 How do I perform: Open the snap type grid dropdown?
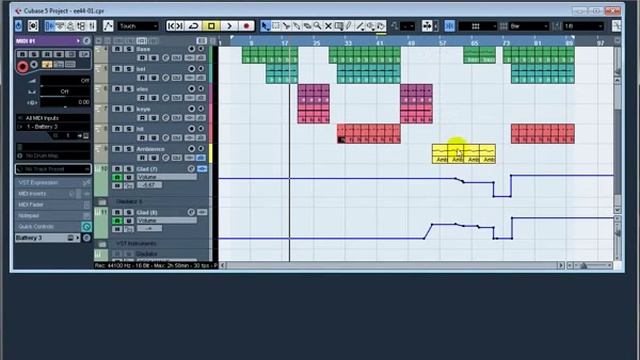[477, 26]
